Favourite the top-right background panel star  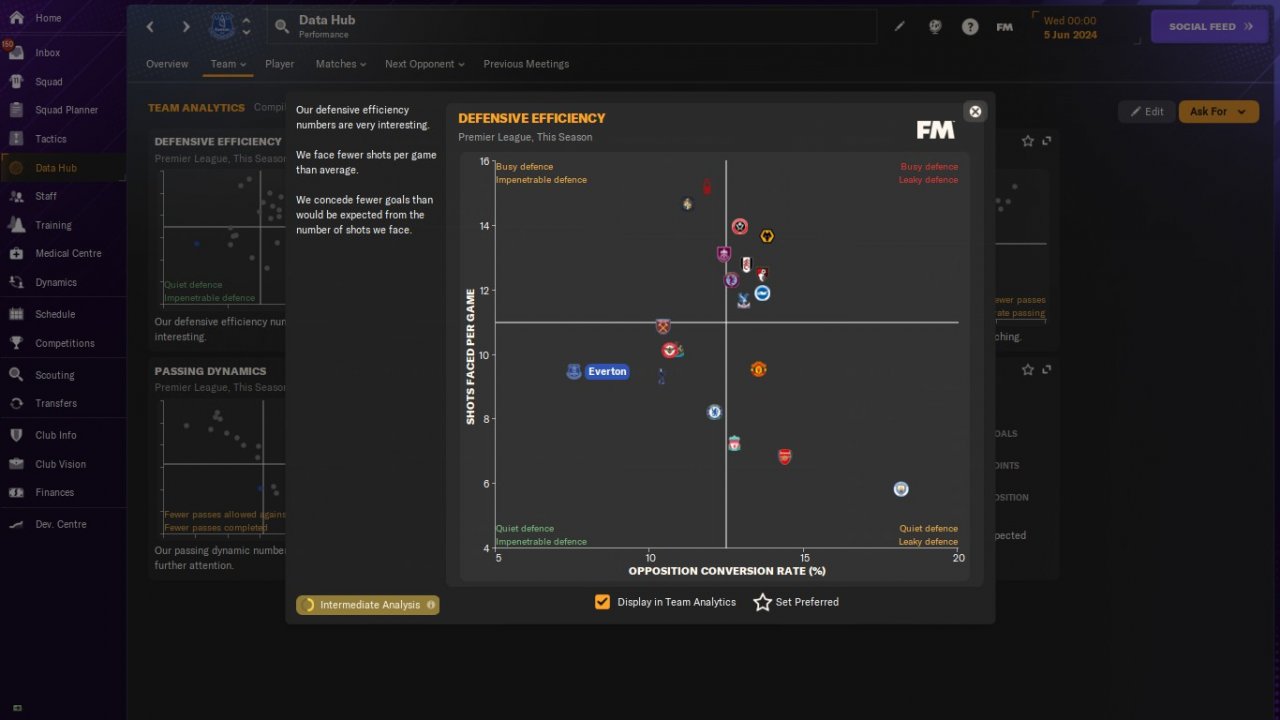coord(1028,141)
